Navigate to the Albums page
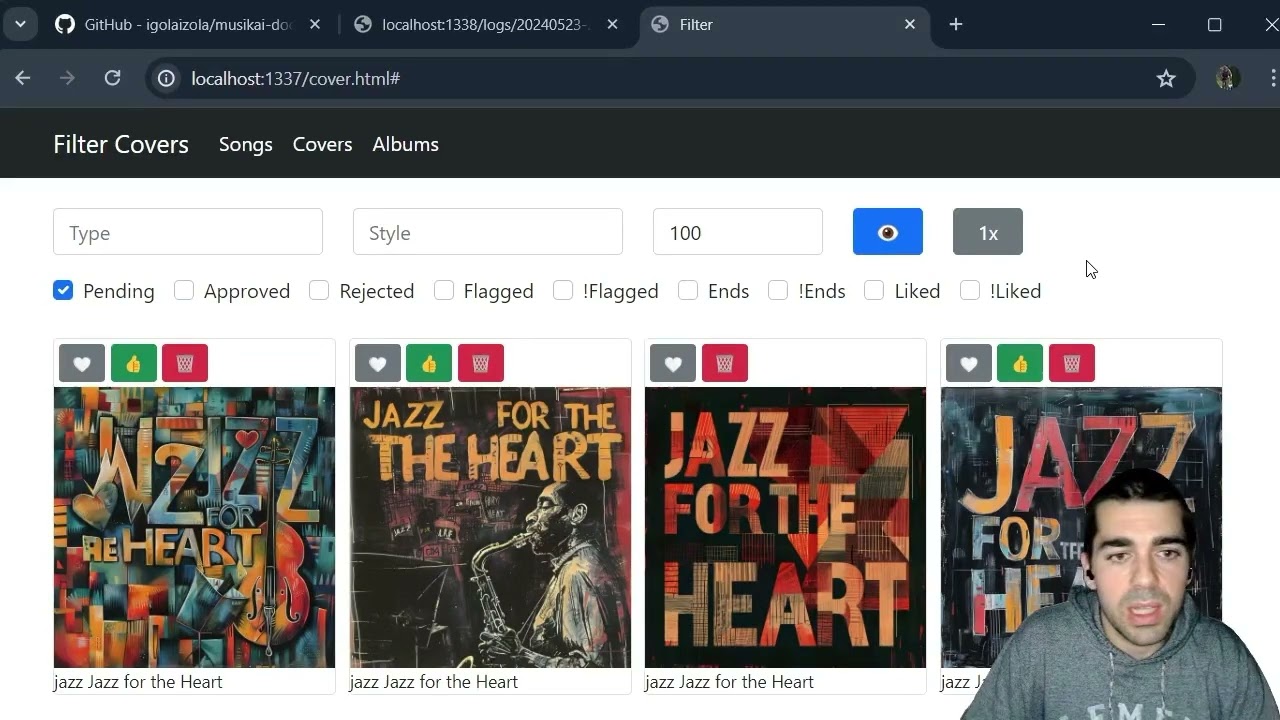Image resolution: width=1280 pixels, height=720 pixels. (x=405, y=144)
